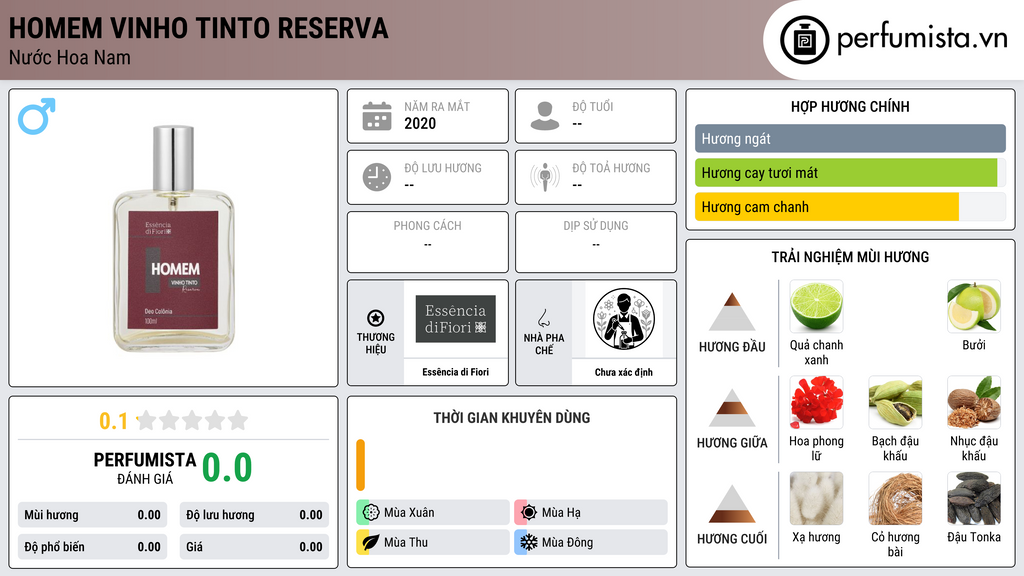This screenshot has width=1024, height=576.
Task: Click the title HOMEM VINHO TINTO RESERVA
Action: pyautogui.click(x=199, y=28)
